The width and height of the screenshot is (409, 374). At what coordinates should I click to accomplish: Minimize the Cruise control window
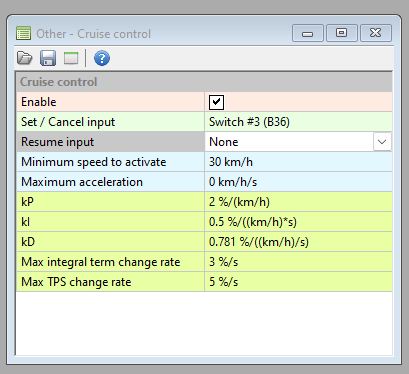[x=308, y=33]
